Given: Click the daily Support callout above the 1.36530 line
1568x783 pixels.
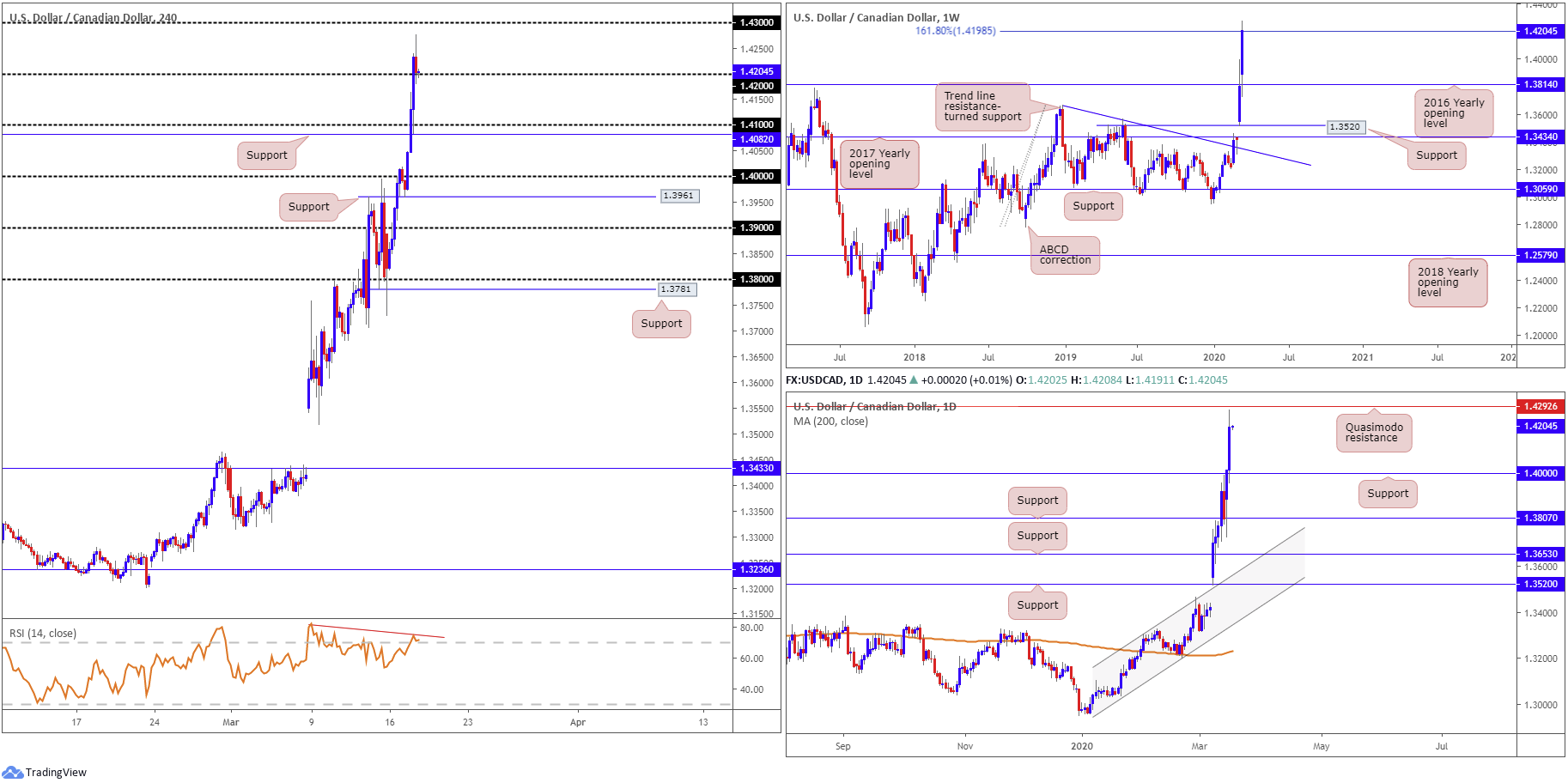Looking at the screenshot, I should tap(1037, 536).
